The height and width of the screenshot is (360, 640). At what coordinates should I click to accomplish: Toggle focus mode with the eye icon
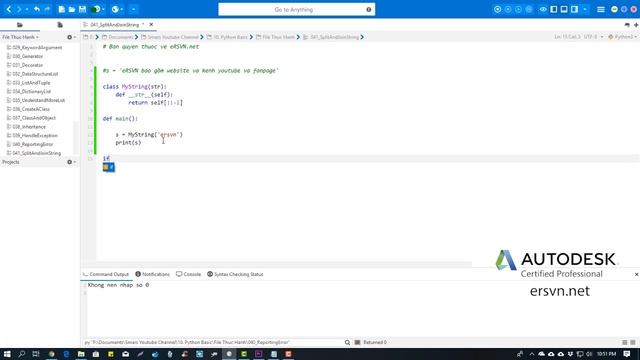[x=543, y=9]
